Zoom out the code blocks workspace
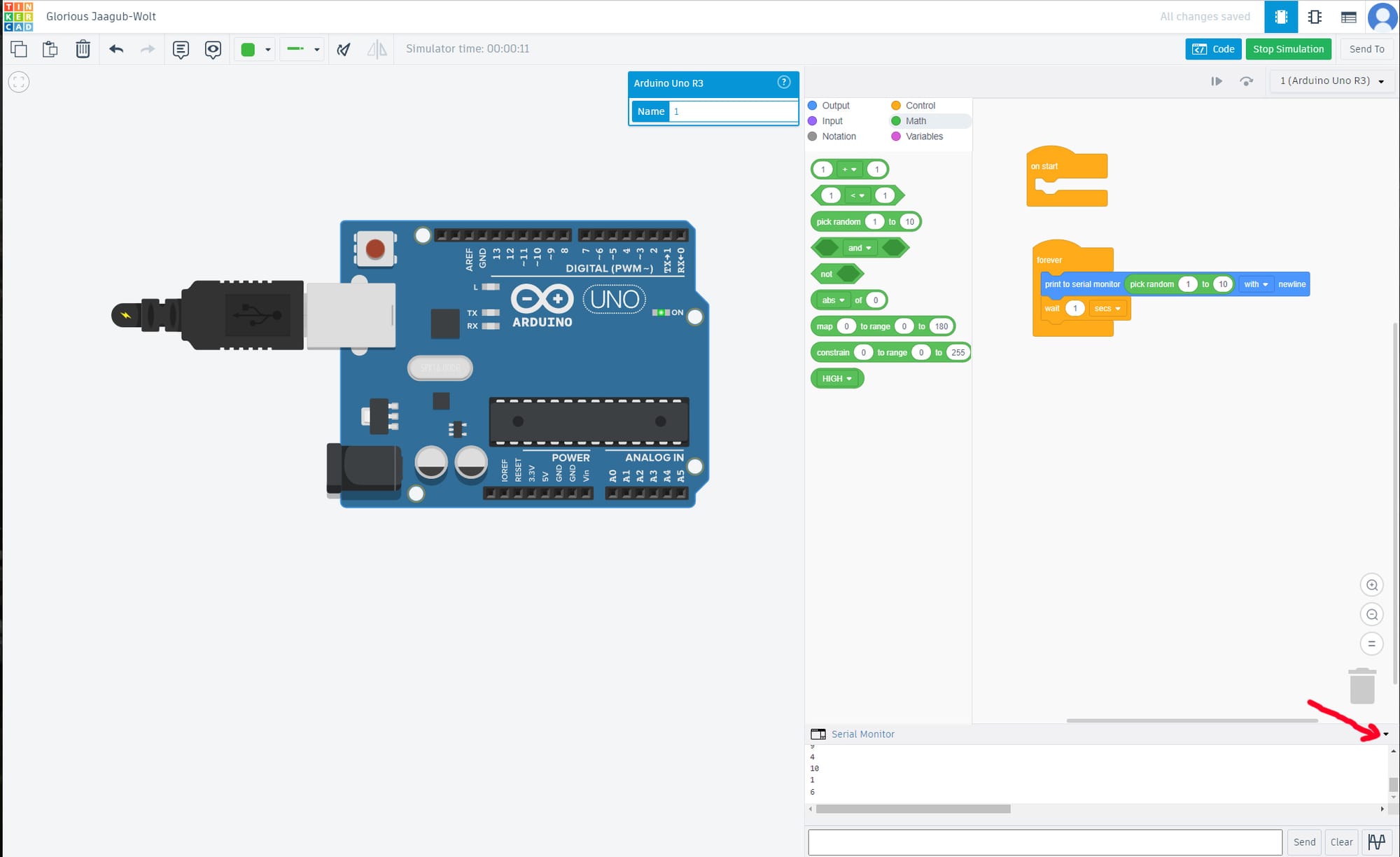 tap(1372, 614)
